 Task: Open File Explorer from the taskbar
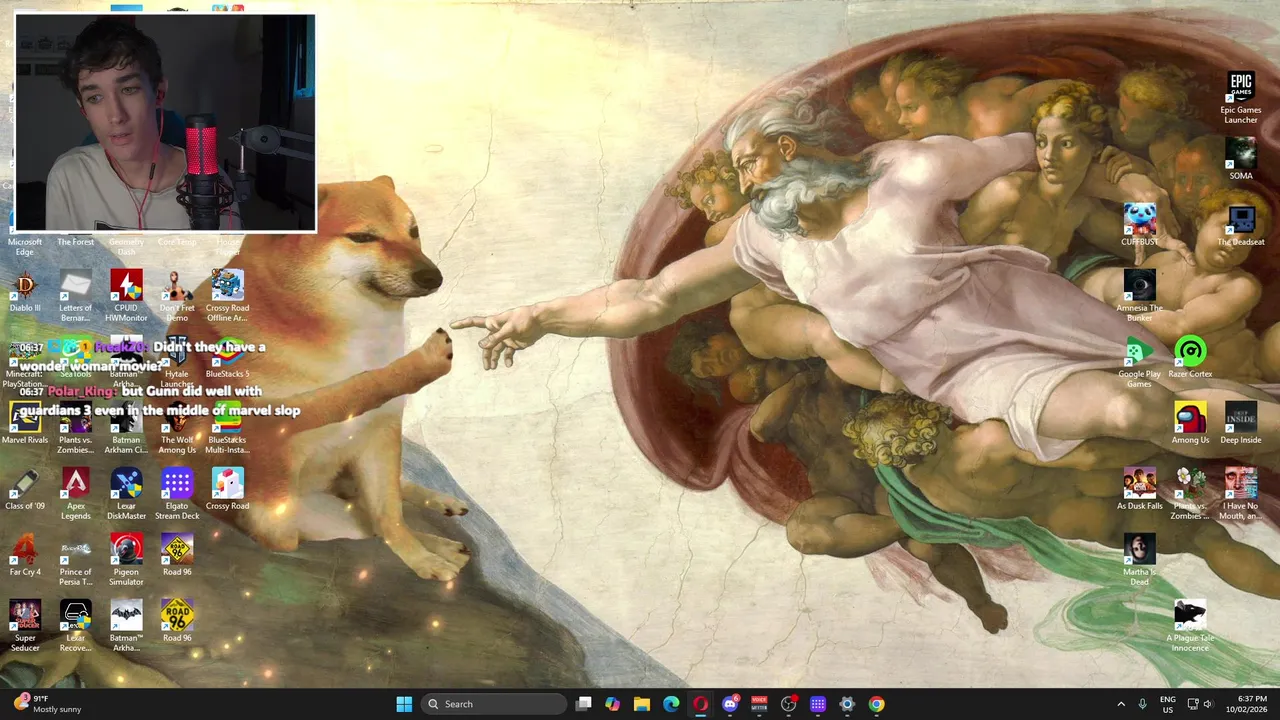(x=642, y=704)
